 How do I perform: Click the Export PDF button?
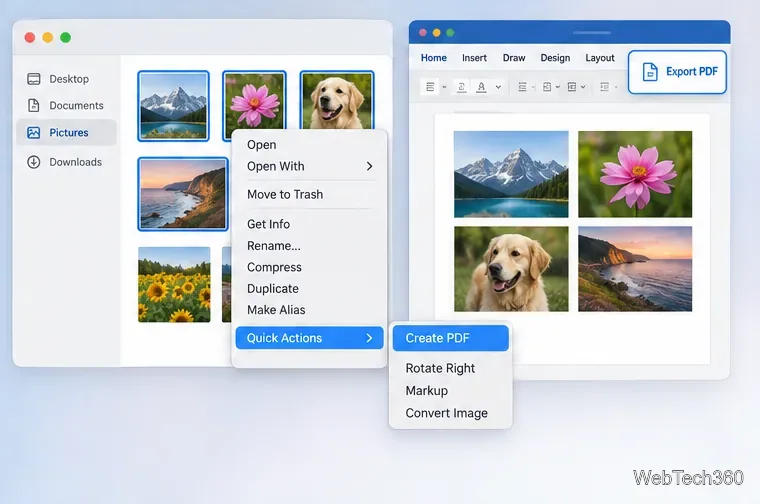[x=677, y=72]
